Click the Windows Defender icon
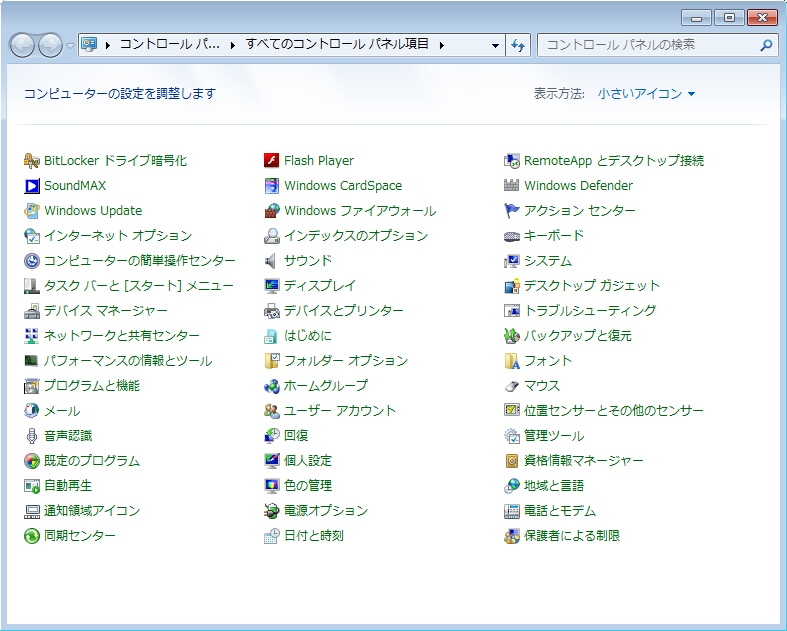 (x=511, y=186)
